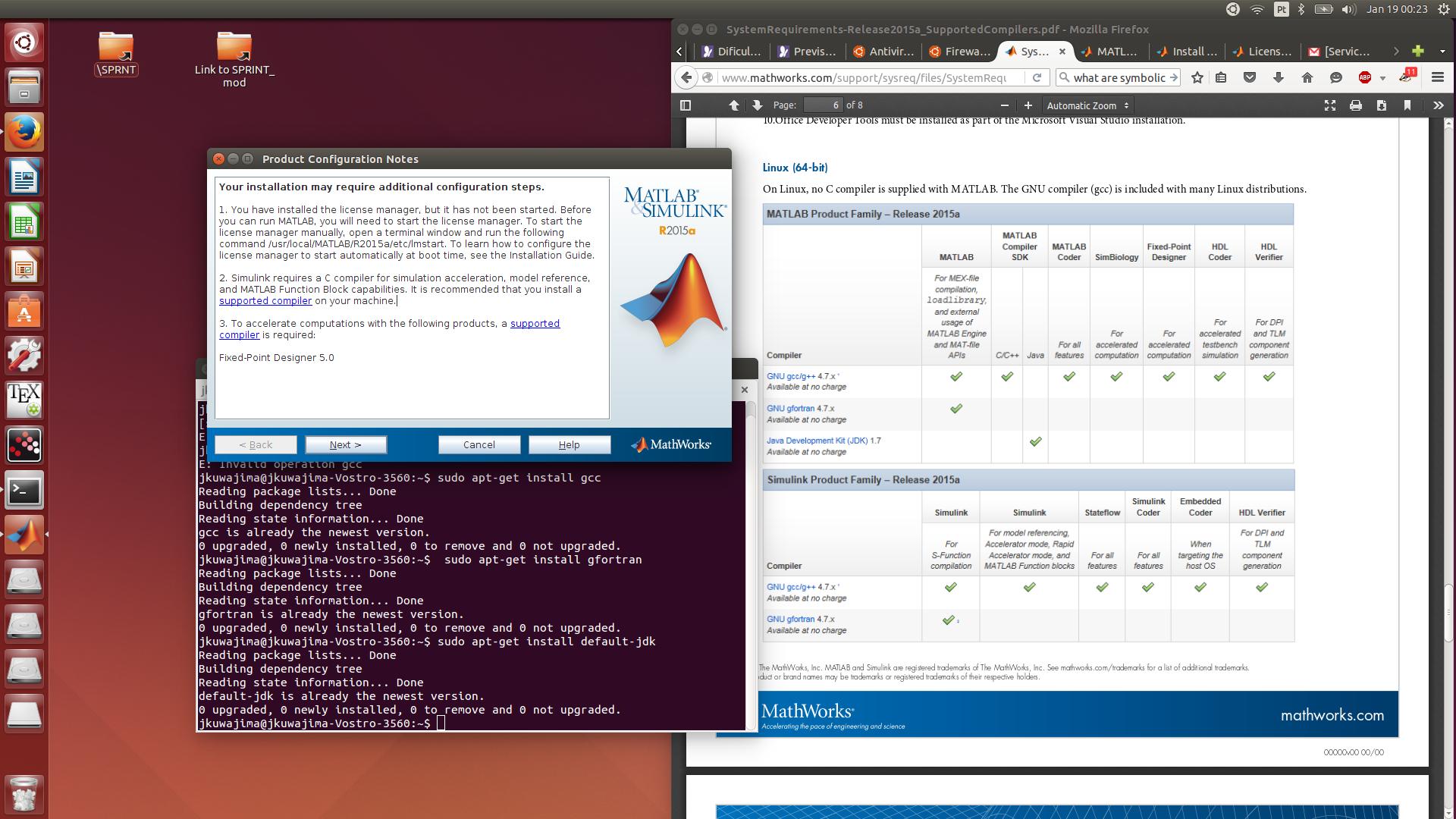This screenshot has width=1456, height=819.
Task: Open list all tabs dropdown in Firefox
Action: click(x=1442, y=51)
